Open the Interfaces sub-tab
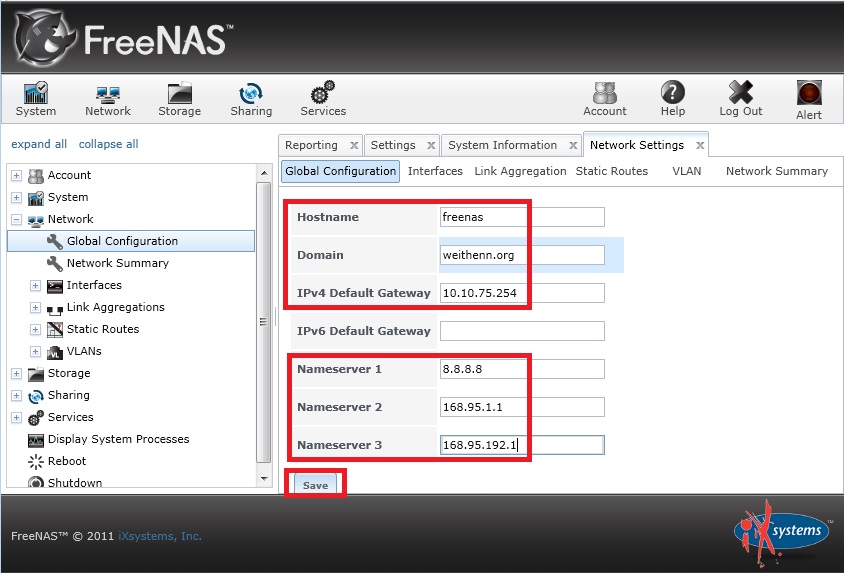This screenshot has width=844, height=573. tap(435, 171)
